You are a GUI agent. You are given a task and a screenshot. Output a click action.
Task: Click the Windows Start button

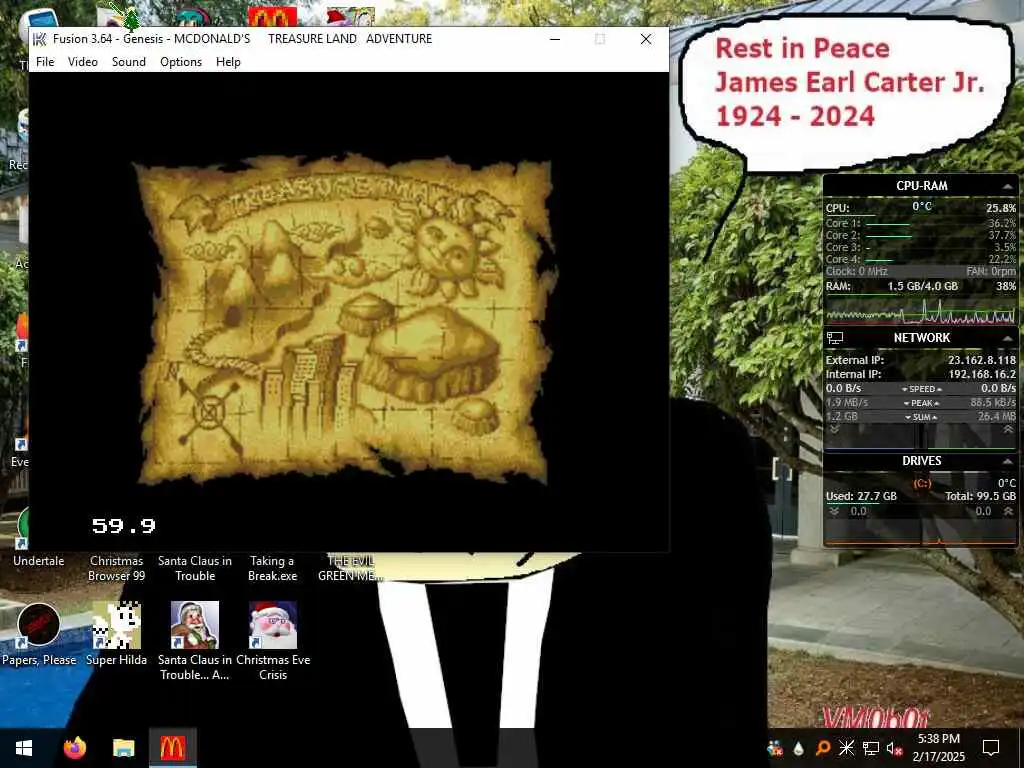[24, 748]
